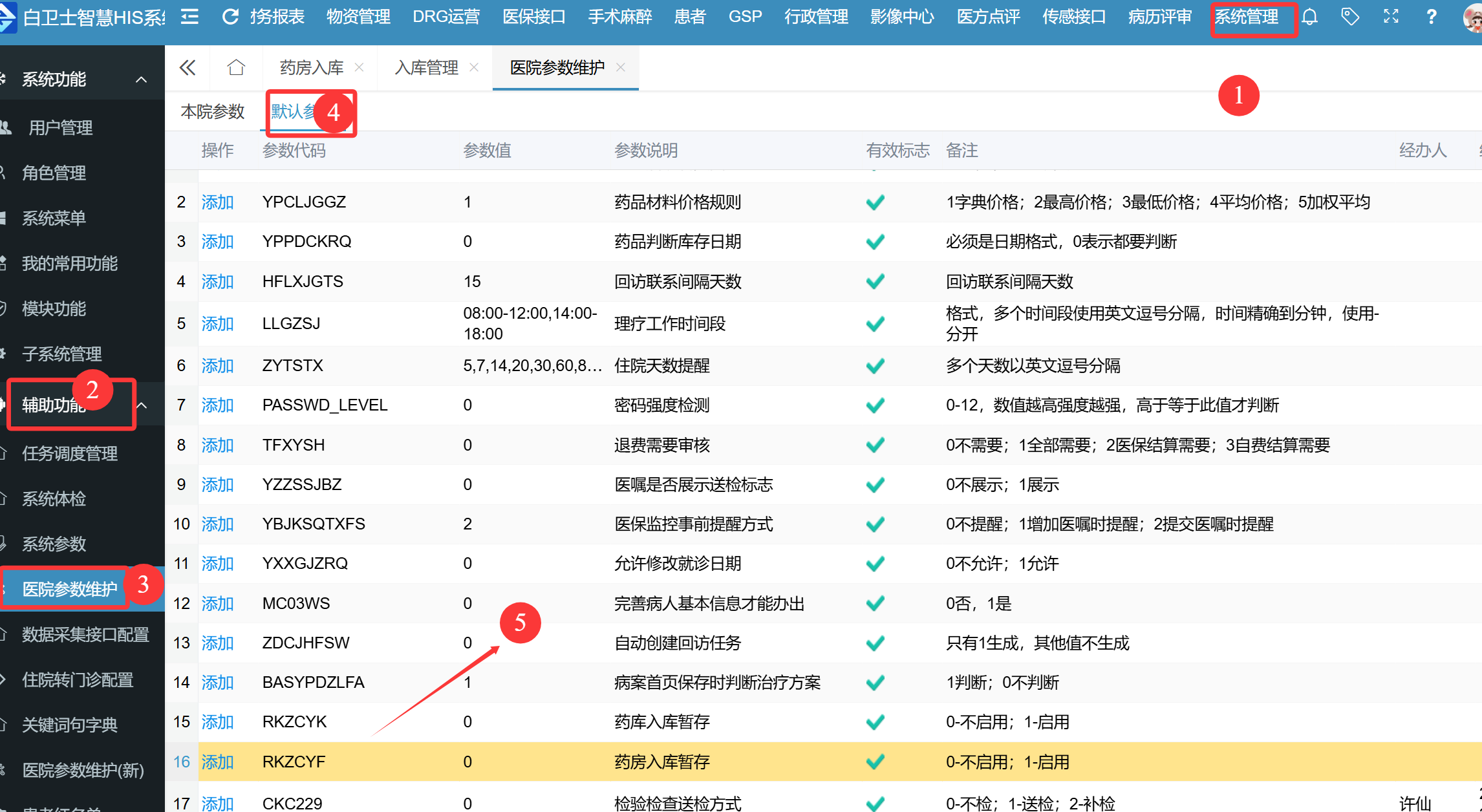Click 添加 link for RKZCYF row
Viewport: 1482px width, 812px height.
pyautogui.click(x=217, y=762)
